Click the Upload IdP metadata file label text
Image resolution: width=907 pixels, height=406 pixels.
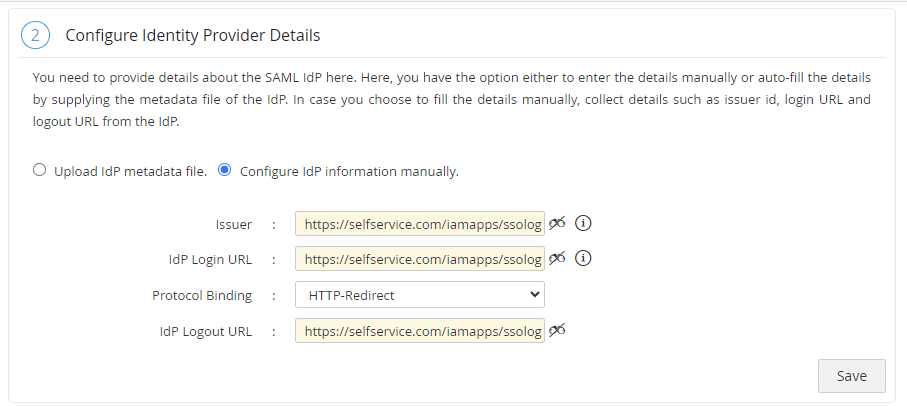click(130, 171)
